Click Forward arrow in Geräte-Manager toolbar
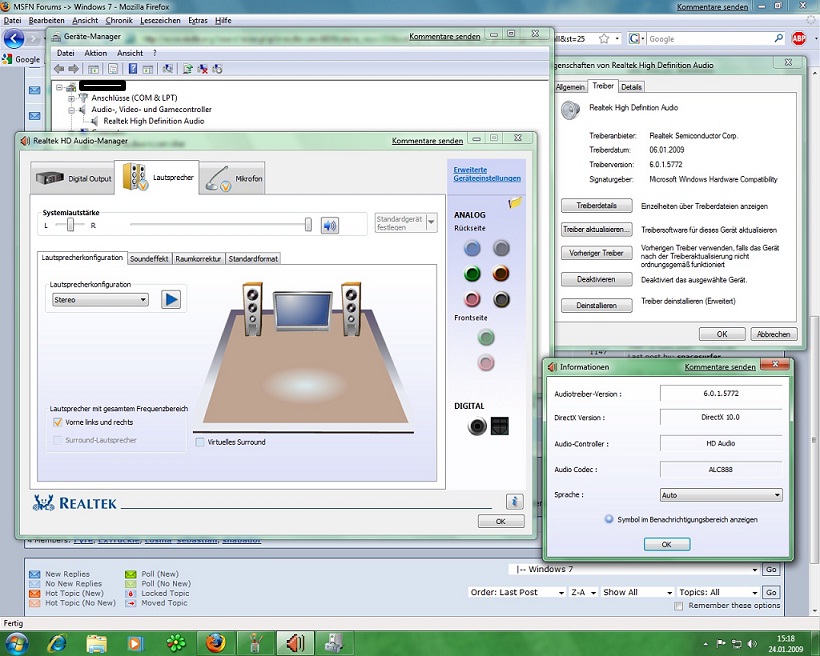Viewport: 820px width, 656px height. click(x=74, y=69)
